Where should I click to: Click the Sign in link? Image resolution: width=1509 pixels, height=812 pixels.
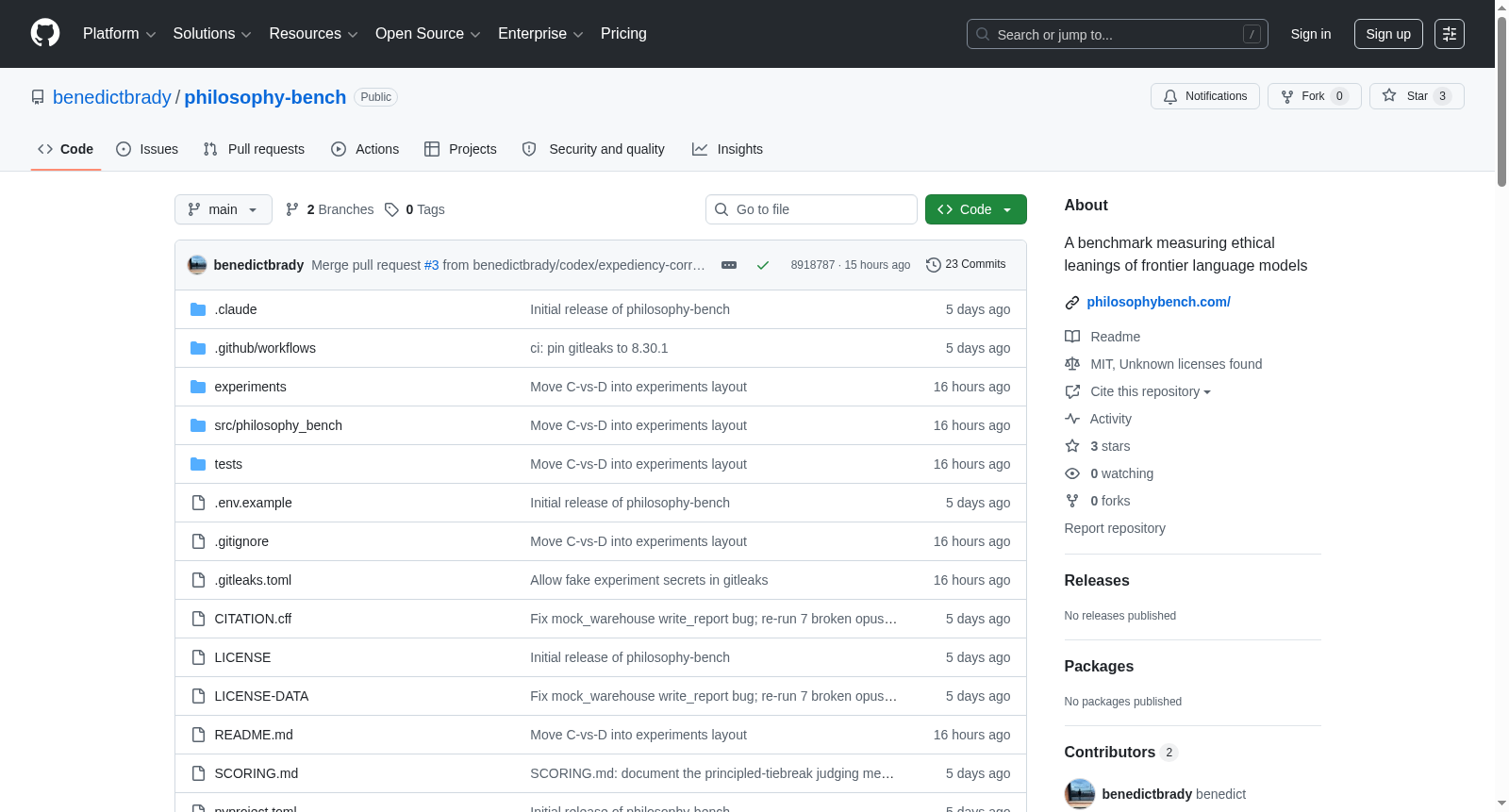1311,34
